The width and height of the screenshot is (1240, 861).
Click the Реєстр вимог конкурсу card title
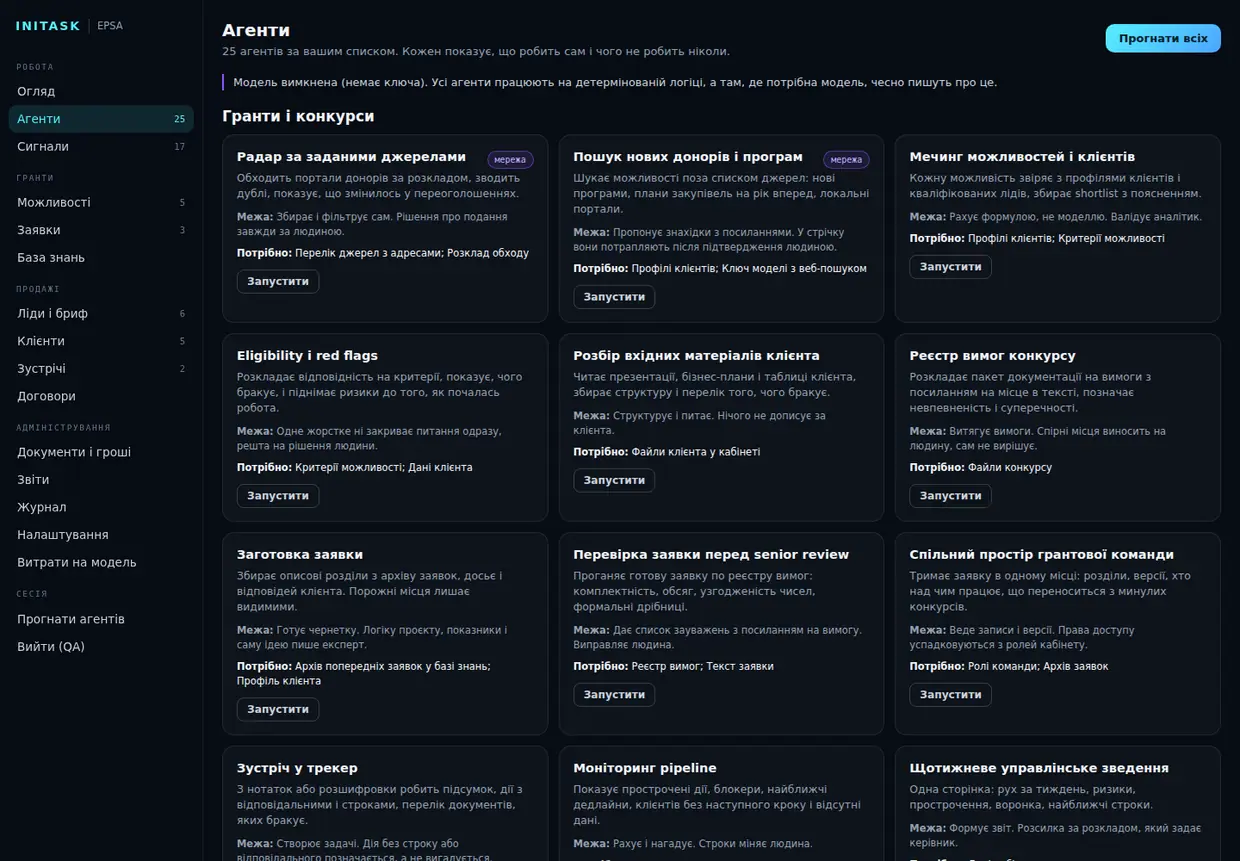(993, 355)
